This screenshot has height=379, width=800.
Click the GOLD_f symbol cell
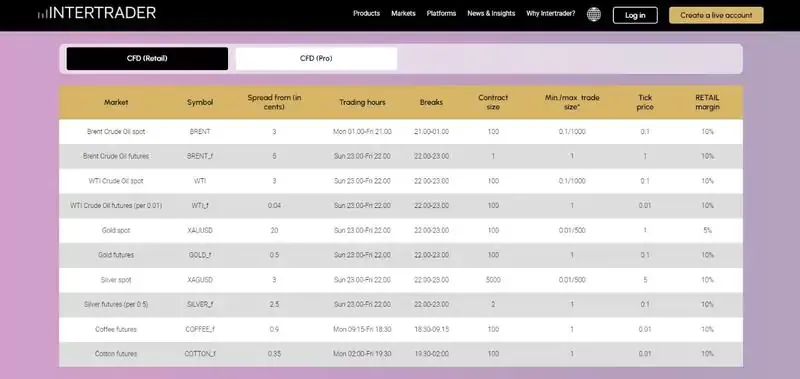(x=200, y=255)
